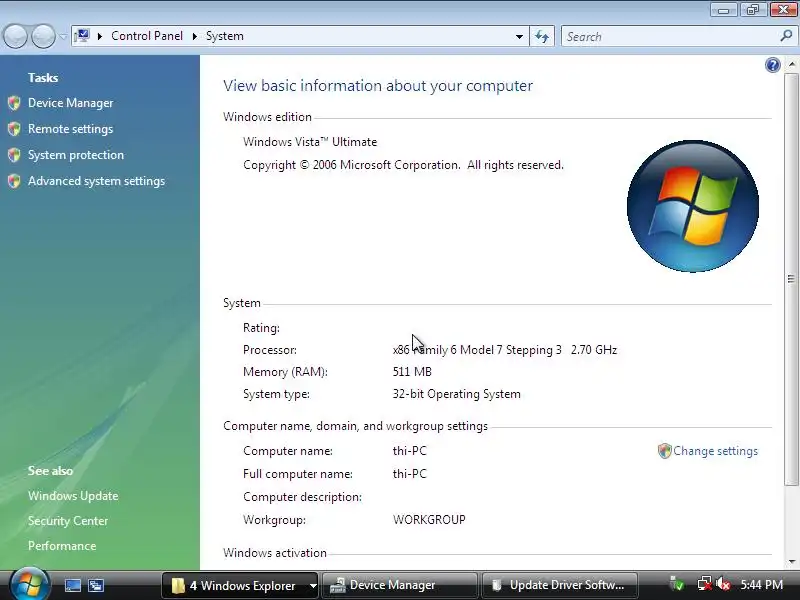The height and width of the screenshot is (600, 800).
Task: Click 'WORKGROUP' value text
Action: tap(429, 520)
